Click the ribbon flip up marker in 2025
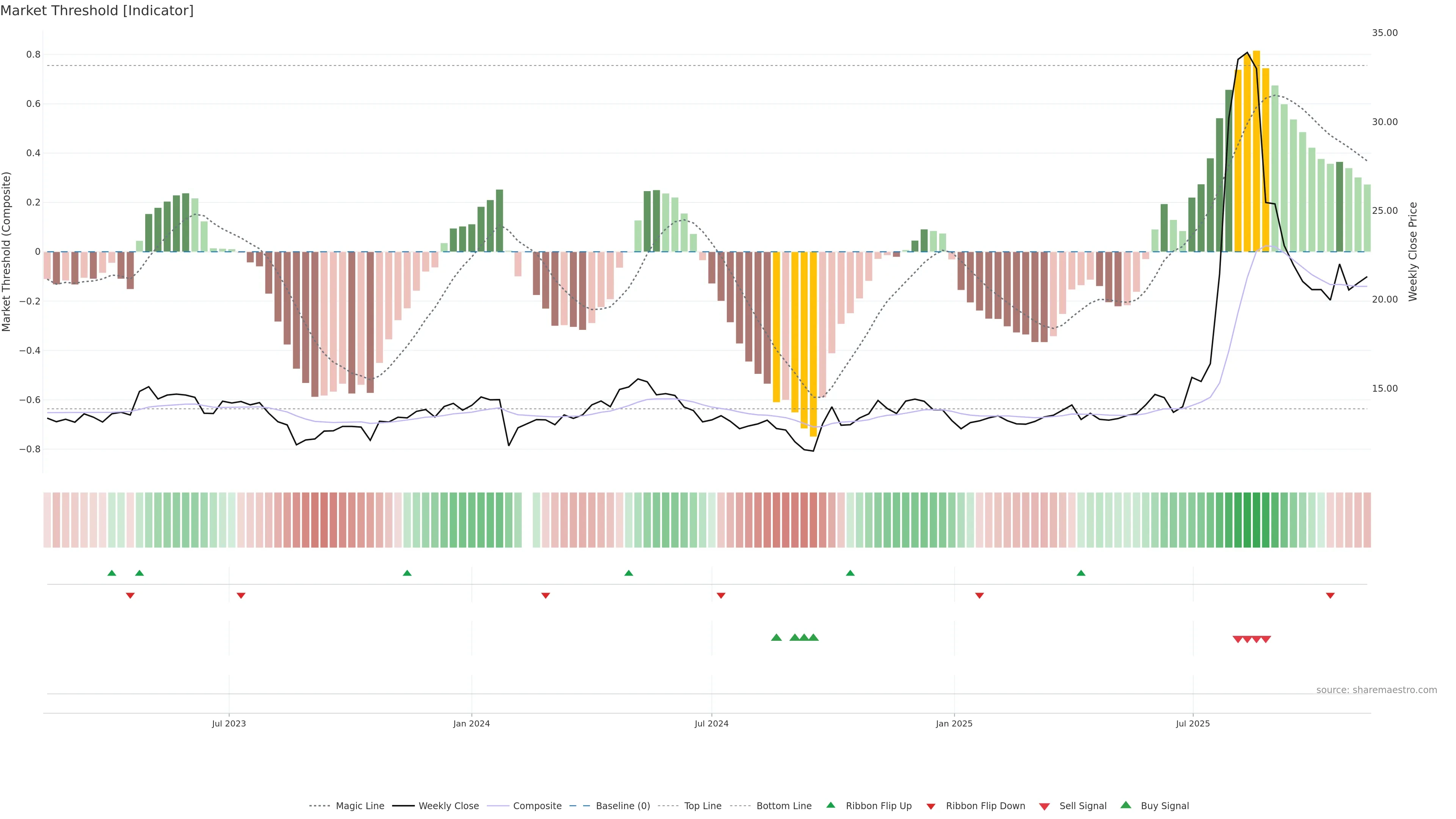This screenshot has width=1456, height=819. pyautogui.click(x=1081, y=573)
